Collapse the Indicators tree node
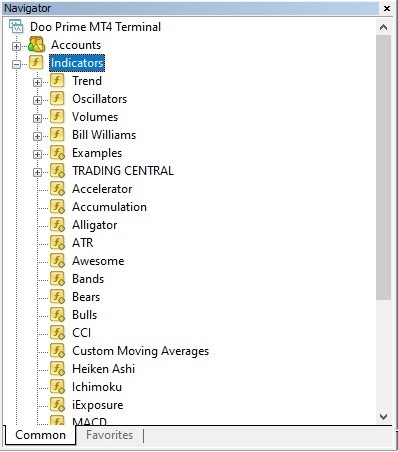The image size is (398, 452). point(16,64)
